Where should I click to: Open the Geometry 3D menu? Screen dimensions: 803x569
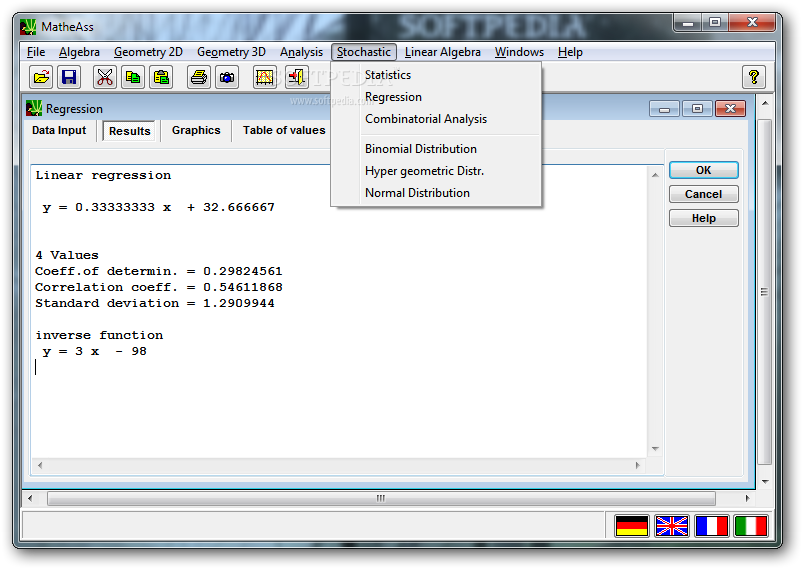[x=231, y=52]
